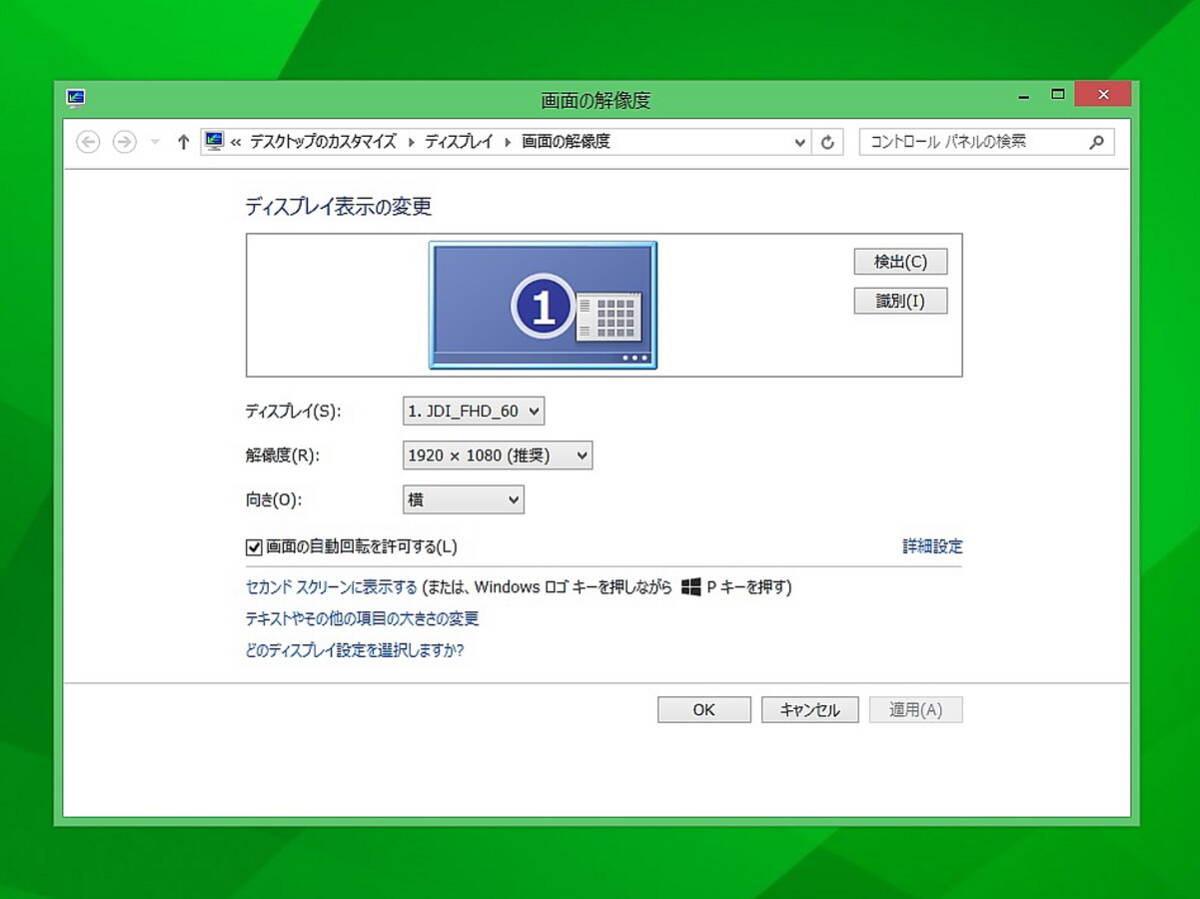Image resolution: width=1200 pixels, height=899 pixels.
Task: Minimize the 画面の解像度 window
Action: pos(1024,96)
